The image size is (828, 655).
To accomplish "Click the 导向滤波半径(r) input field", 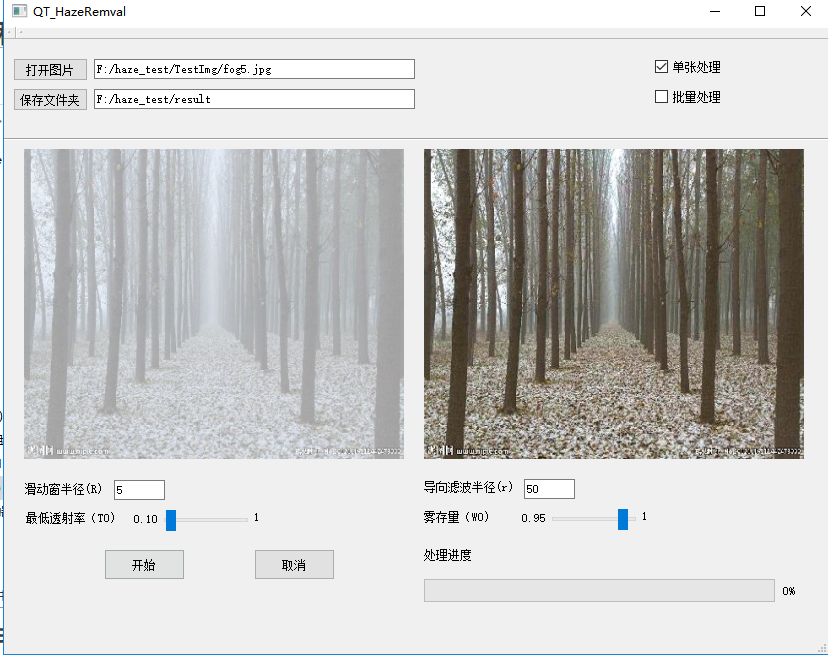I will 549,489.
